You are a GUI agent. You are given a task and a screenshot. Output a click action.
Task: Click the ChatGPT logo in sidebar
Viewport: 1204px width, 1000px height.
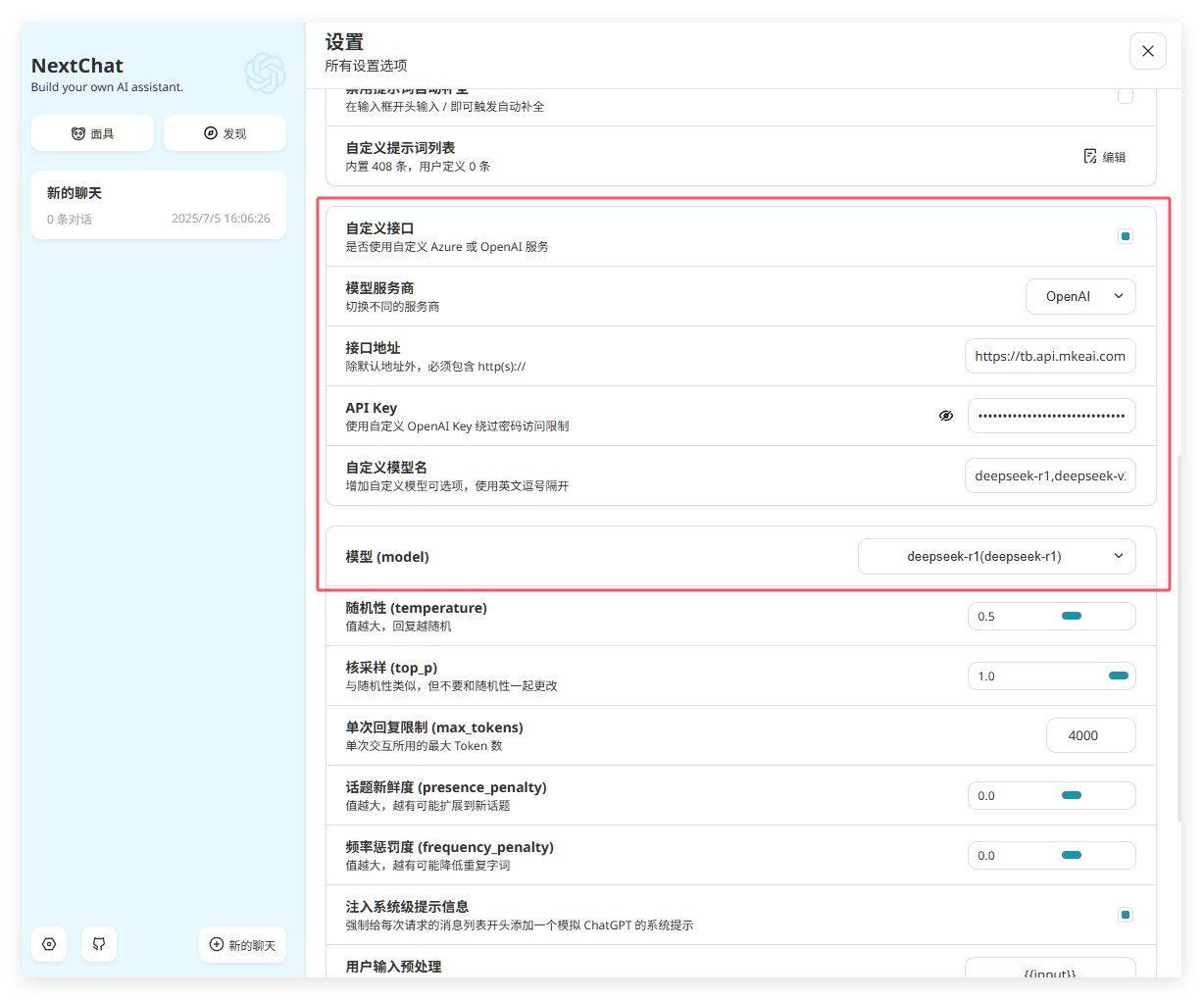[265, 74]
